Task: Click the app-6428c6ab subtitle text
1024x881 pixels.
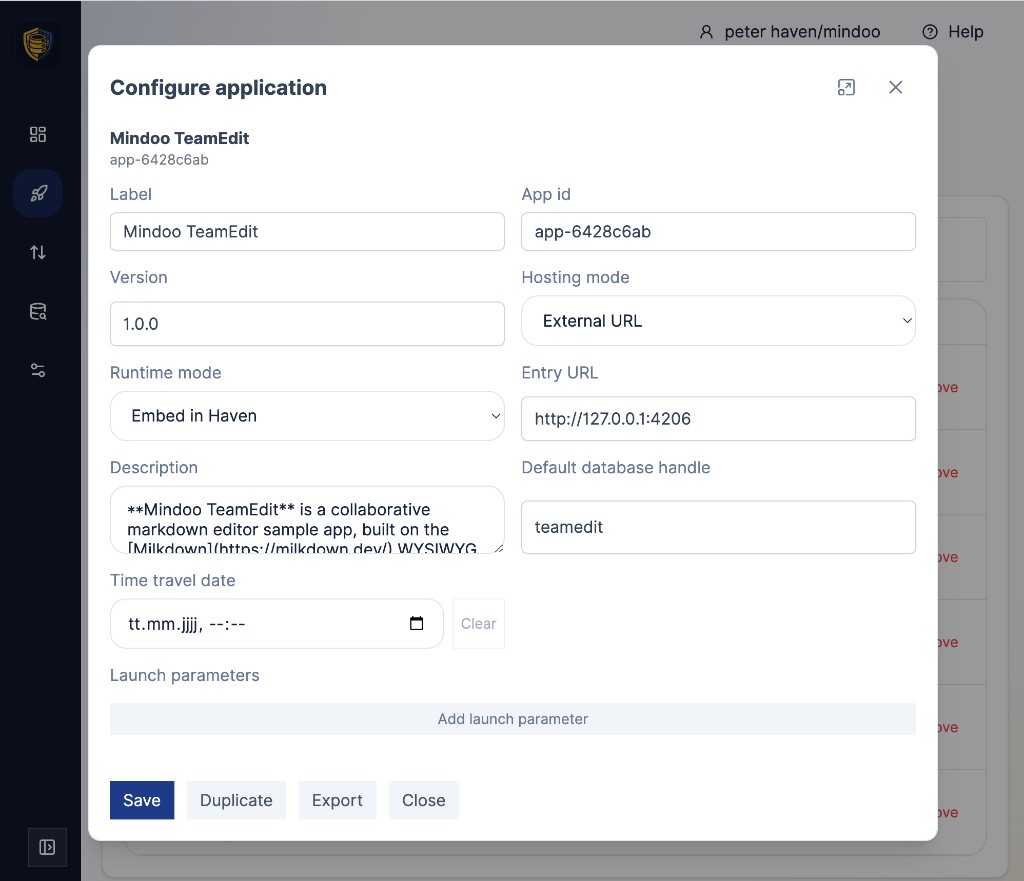Action: click(159, 160)
